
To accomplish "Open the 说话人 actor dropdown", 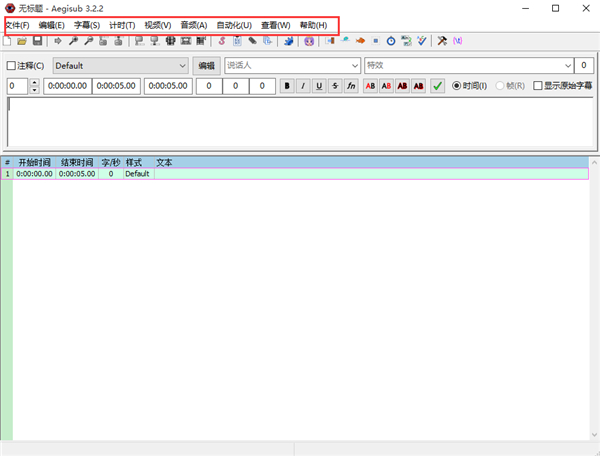I will tap(353, 66).
